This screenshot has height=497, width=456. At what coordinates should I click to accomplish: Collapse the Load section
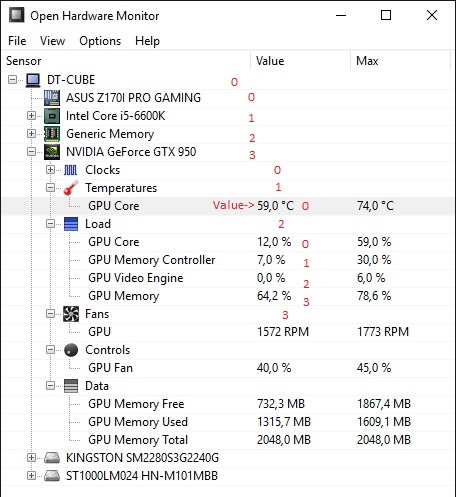(x=50, y=224)
